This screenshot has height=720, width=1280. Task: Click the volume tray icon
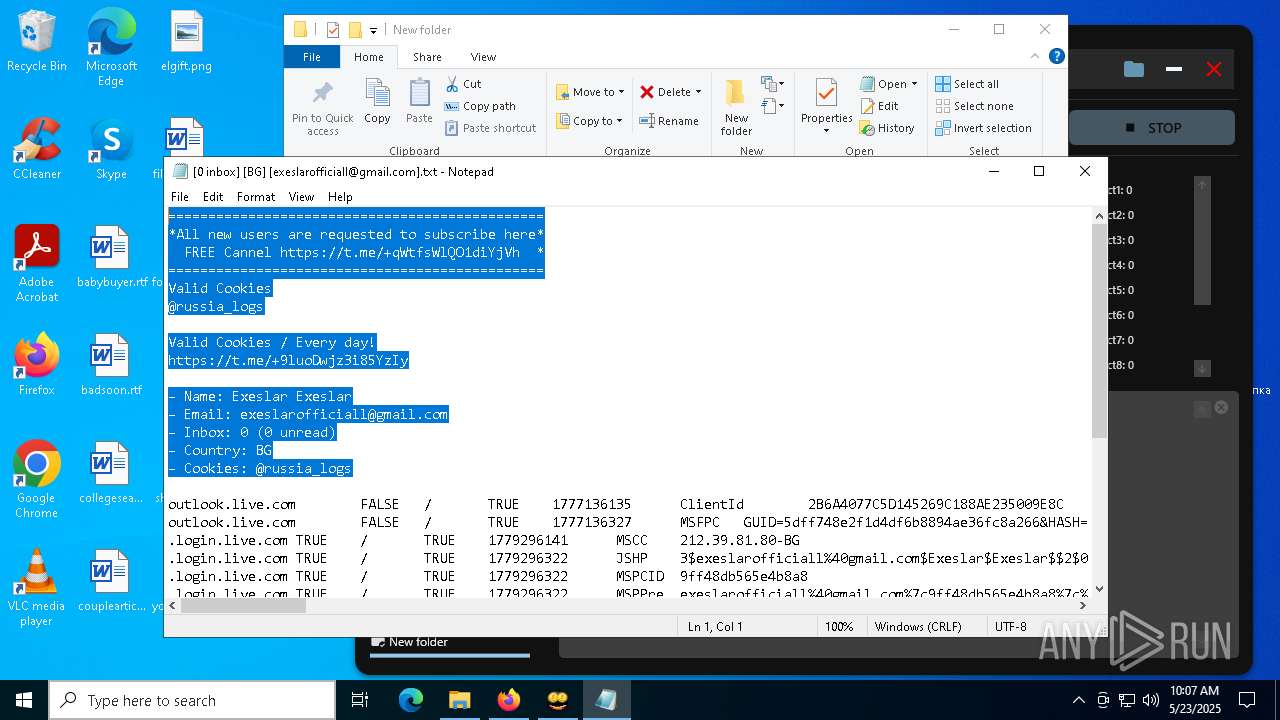coord(1150,700)
